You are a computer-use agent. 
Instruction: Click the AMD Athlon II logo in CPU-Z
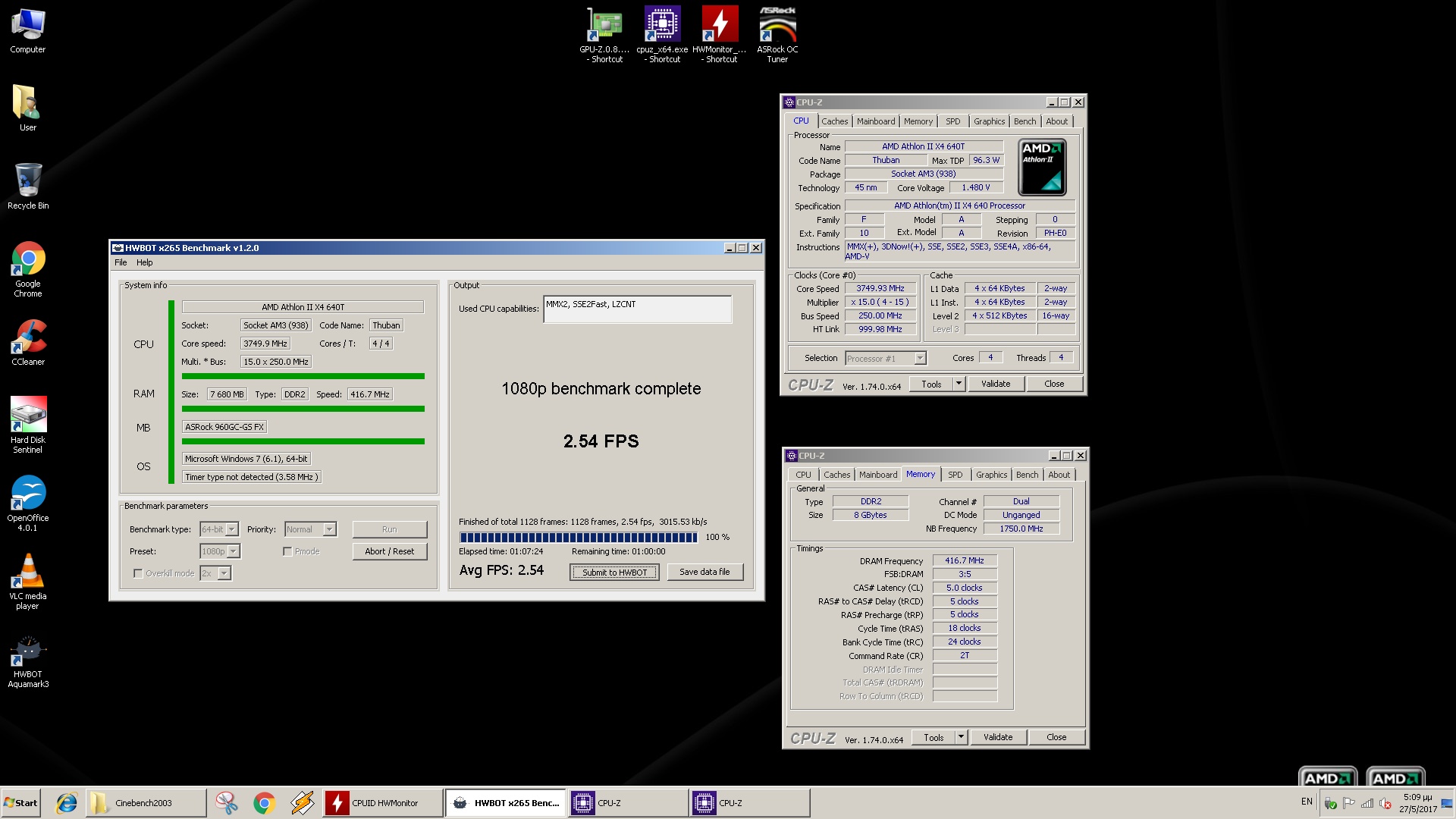click(1042, 167)
